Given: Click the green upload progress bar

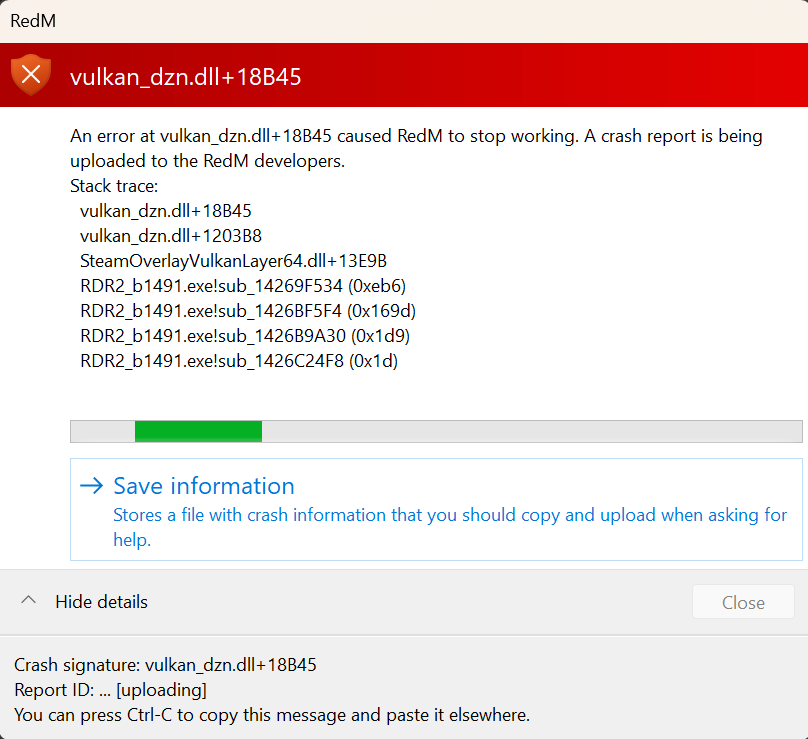Looking at the screenshot, I should [436, 431].
